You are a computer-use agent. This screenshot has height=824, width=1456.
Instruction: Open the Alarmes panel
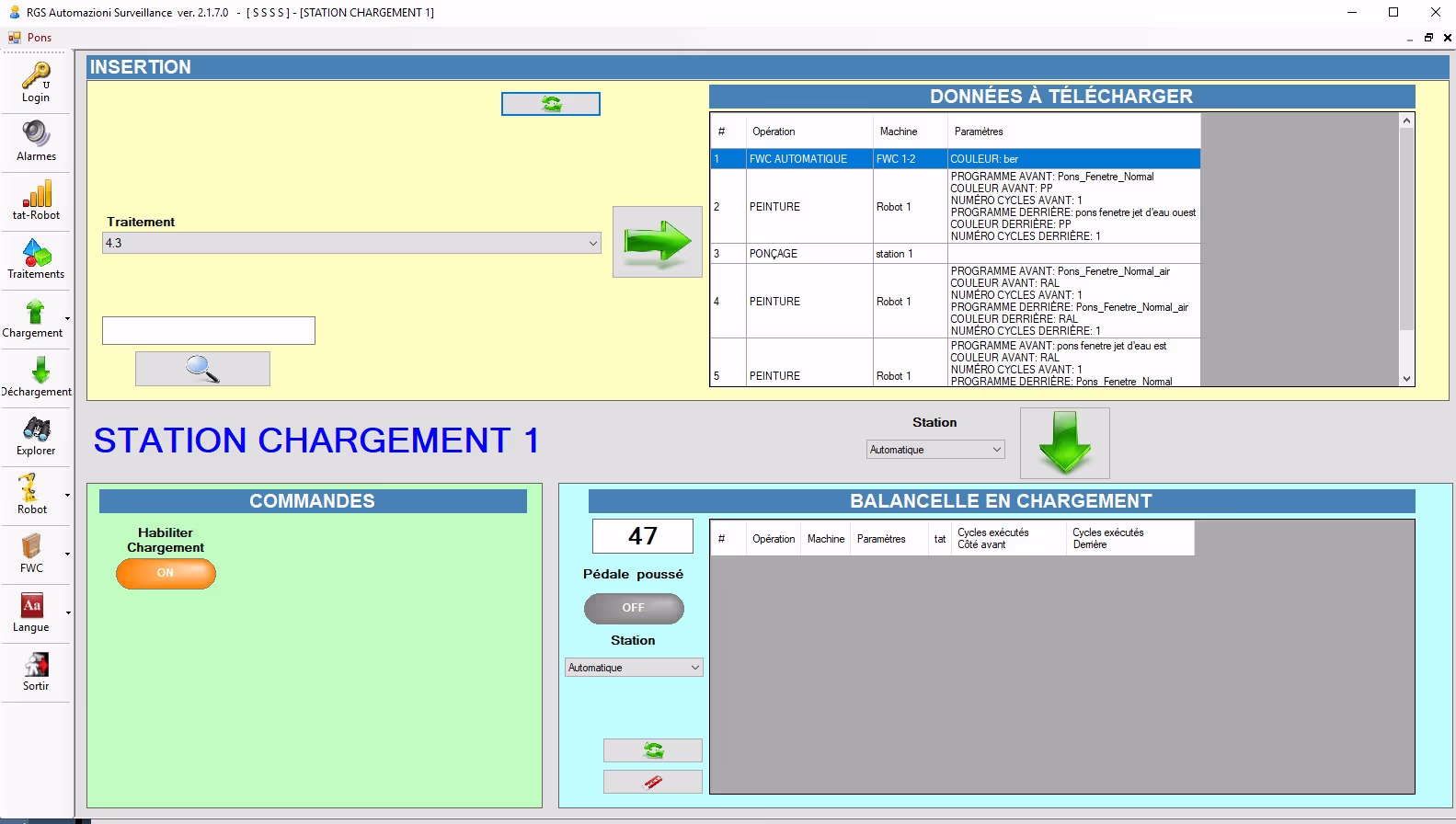[36, 141]
